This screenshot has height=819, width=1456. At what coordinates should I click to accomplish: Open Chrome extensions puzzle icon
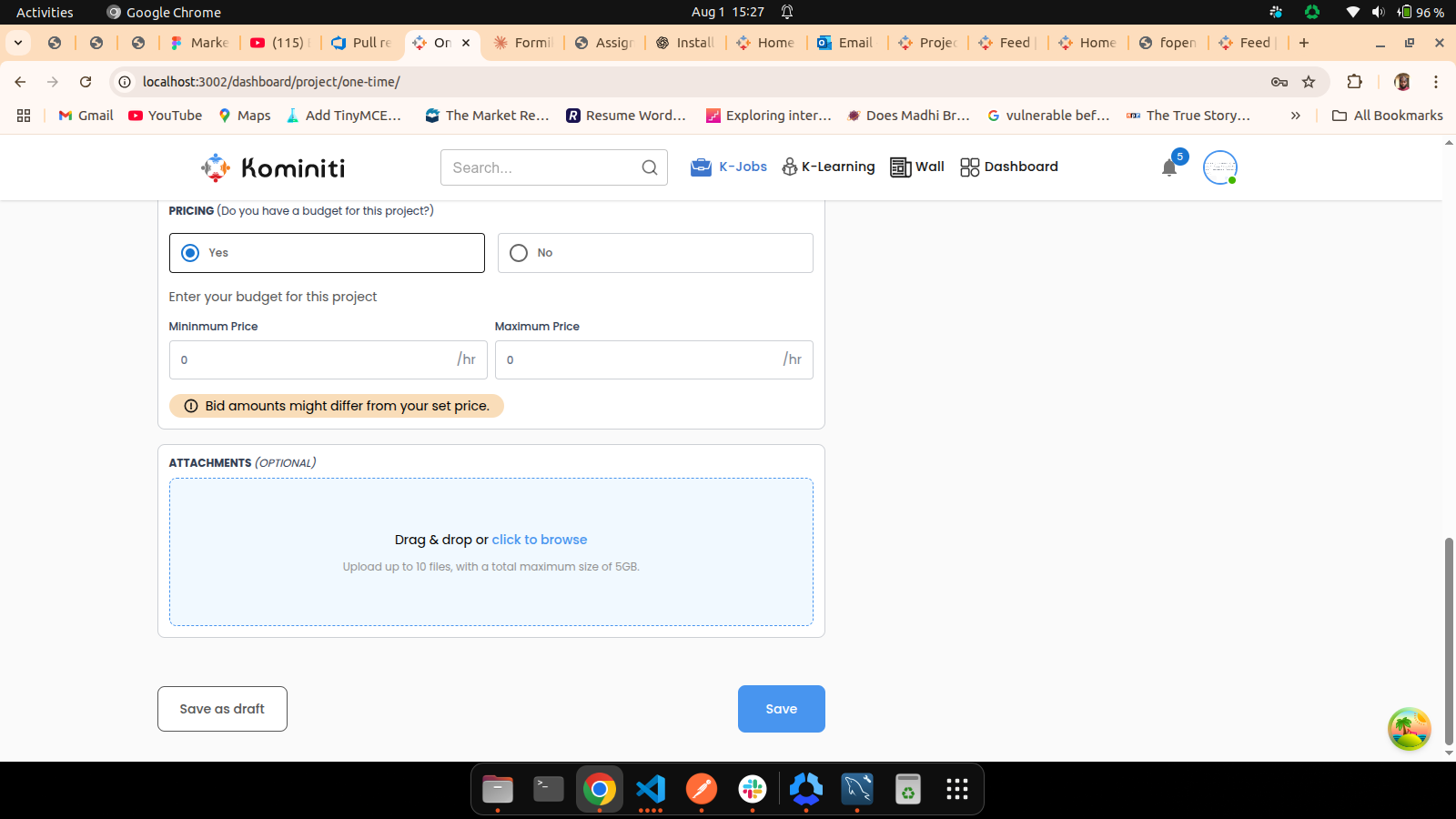pyautogui.click(x=1354, y=82)
